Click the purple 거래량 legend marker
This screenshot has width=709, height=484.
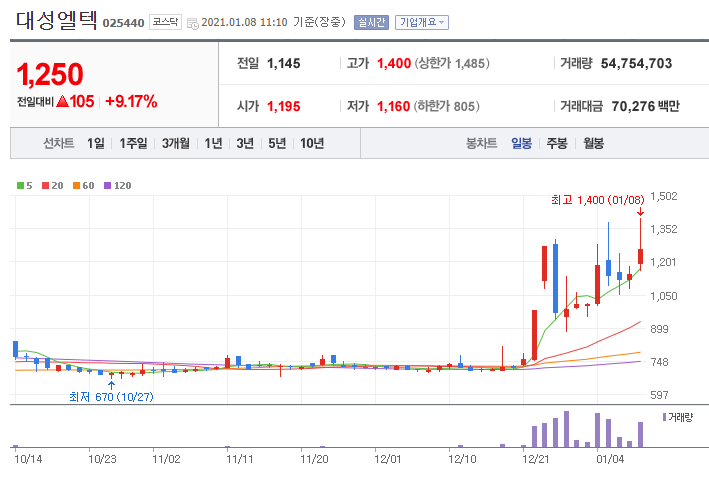pyautogui.click(x=664, y=417)
